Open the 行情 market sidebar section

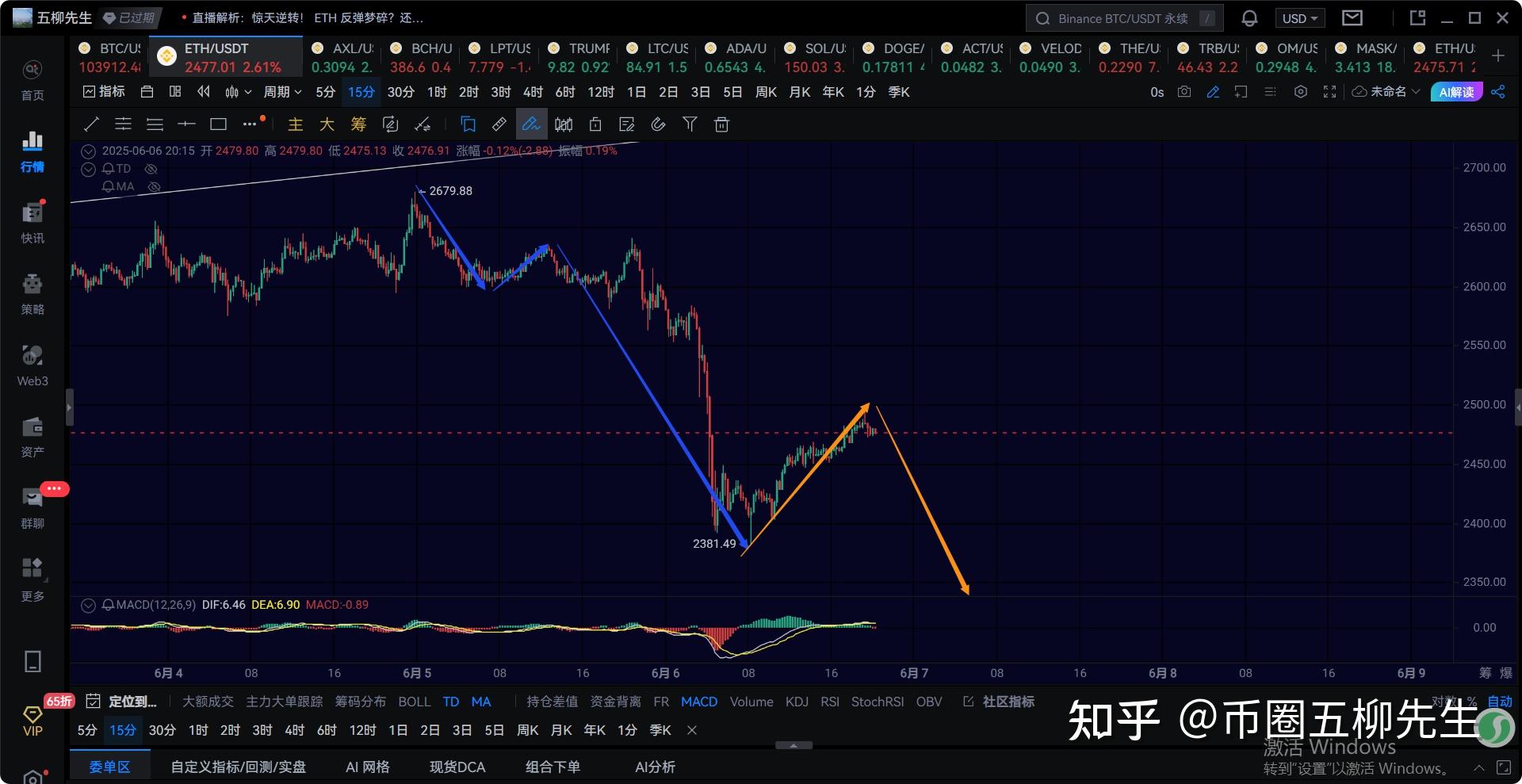tap(33, 151)
